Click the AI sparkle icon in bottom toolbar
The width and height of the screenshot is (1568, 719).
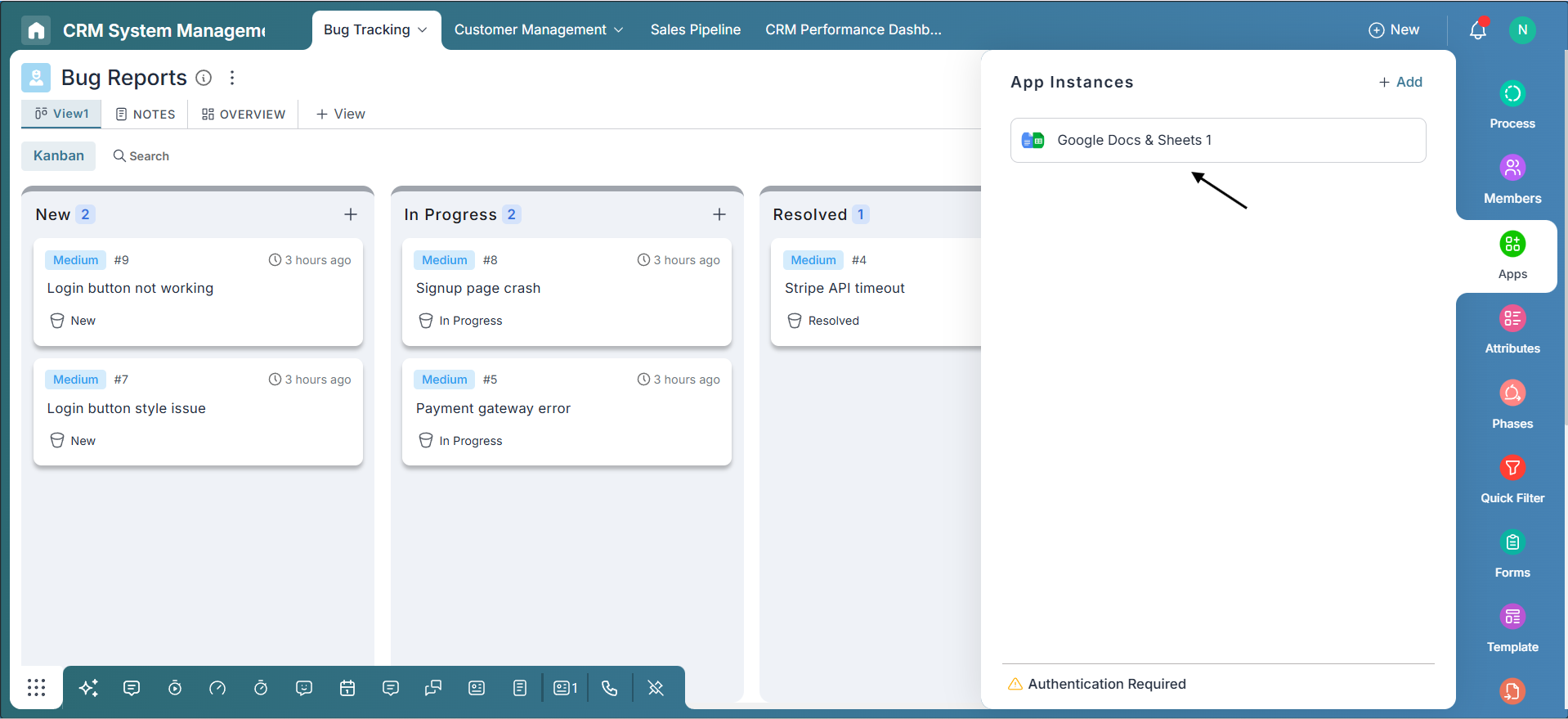pyautogui.click(x=88, y=688)
